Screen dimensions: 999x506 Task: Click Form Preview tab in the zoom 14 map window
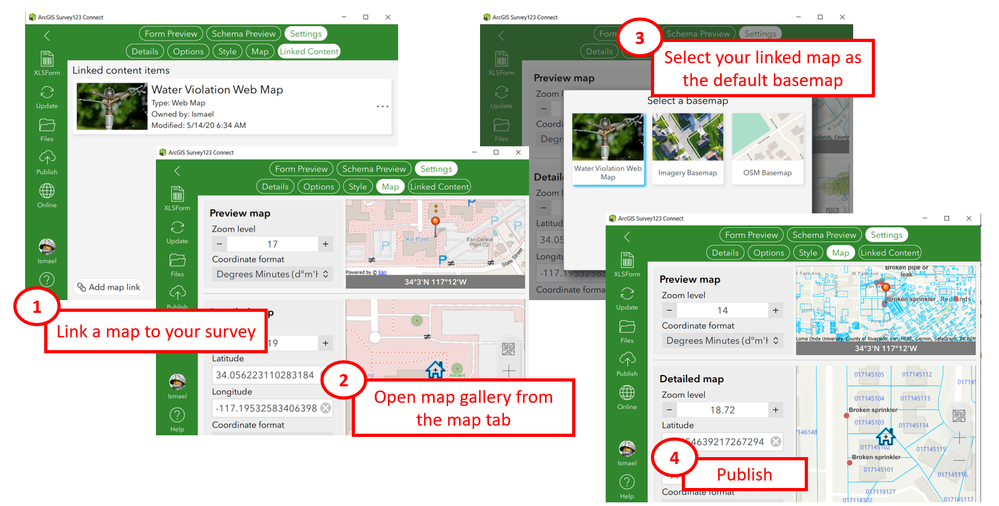pos(751,235)
